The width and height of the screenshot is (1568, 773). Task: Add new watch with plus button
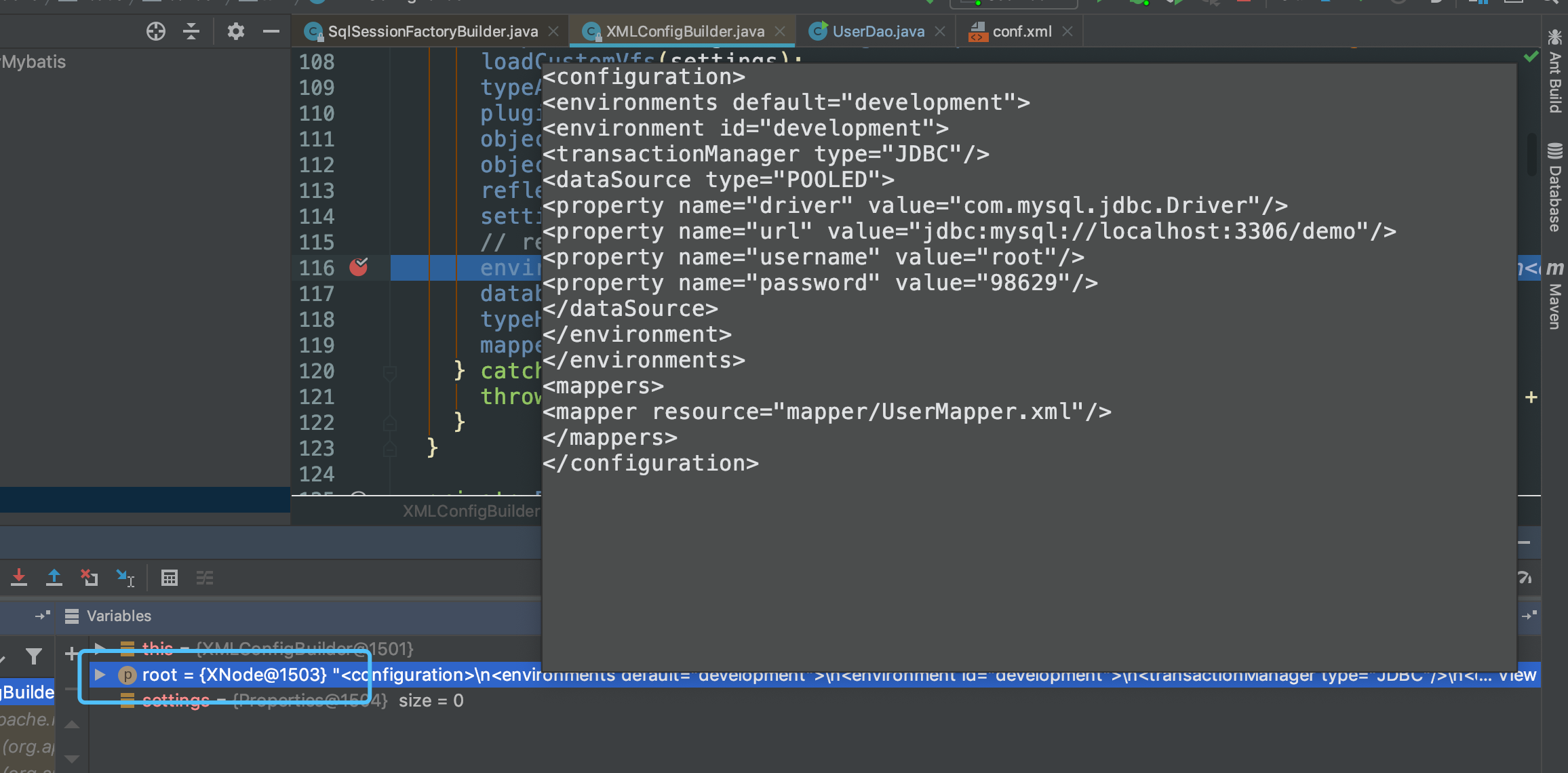click(71, 654)
